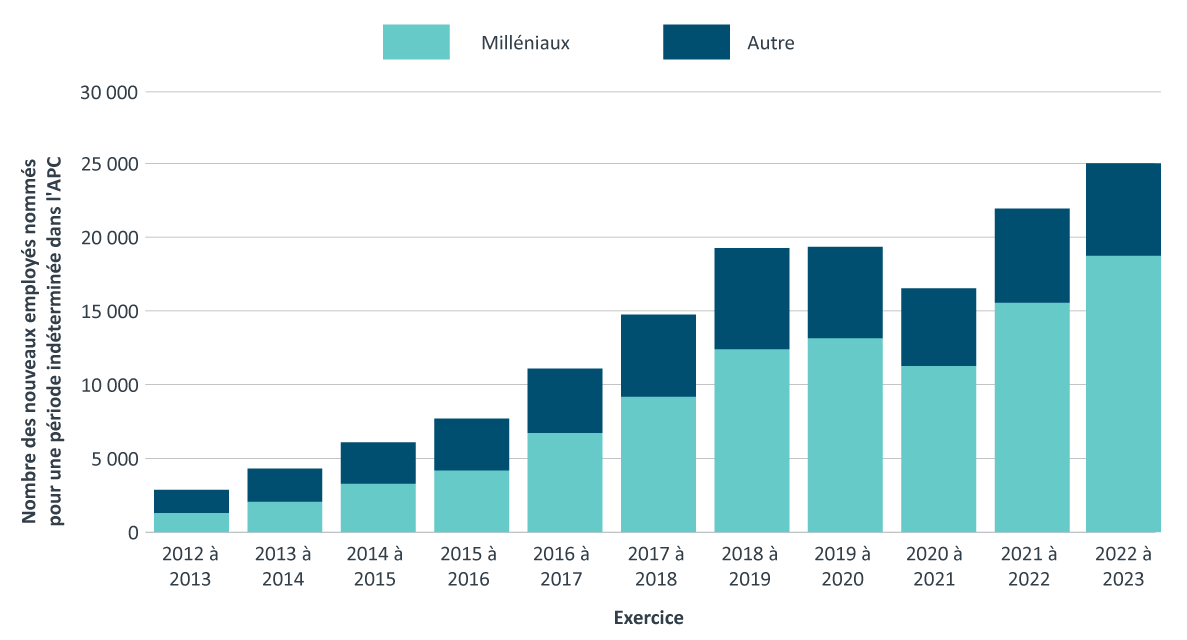Click the Autre bar segment for 2022 à 2023
This screenshot has height=640, width=1187.
pyautogui.click(x=1123, y=209)
